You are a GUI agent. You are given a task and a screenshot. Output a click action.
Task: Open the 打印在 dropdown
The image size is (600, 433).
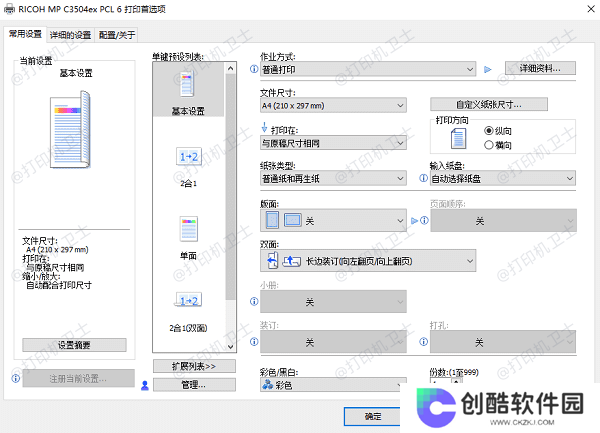pos(333,143)
